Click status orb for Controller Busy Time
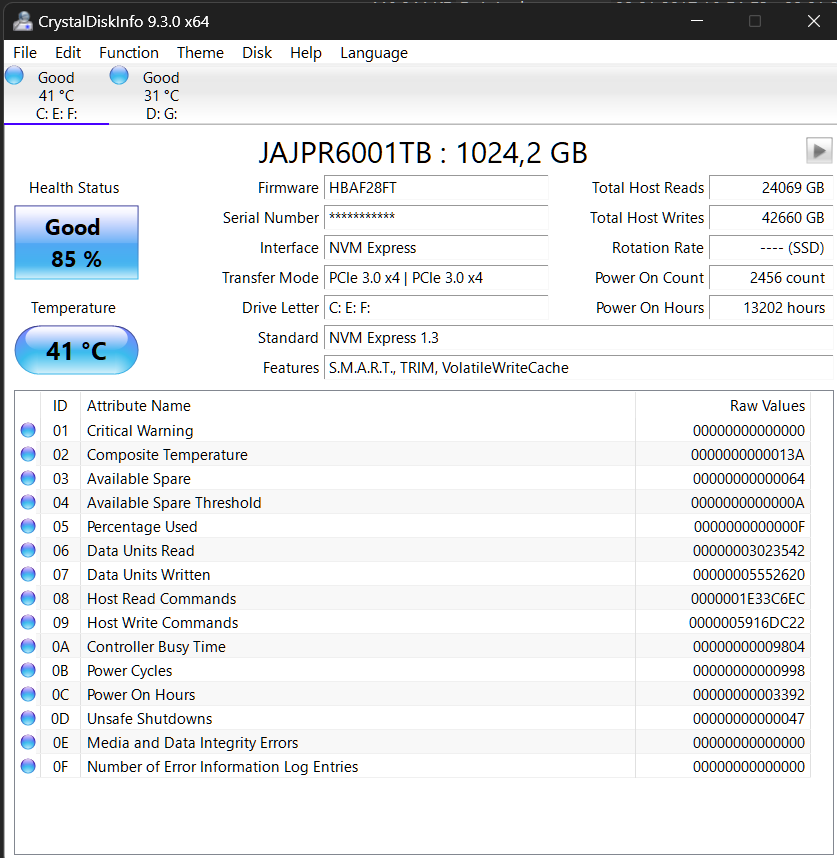837x858 pixels. coord(28,647)
